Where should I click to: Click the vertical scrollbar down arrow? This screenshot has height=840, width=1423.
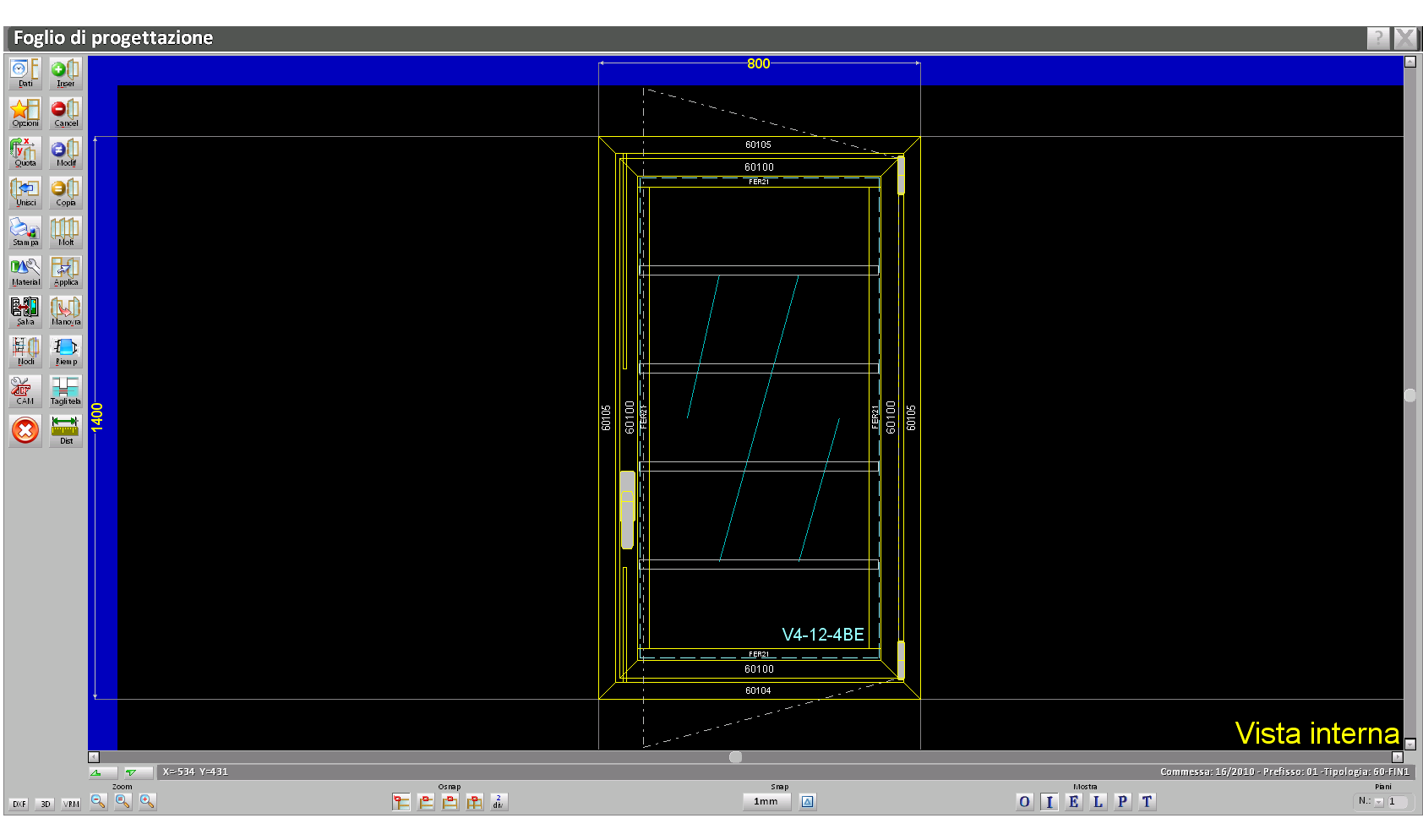pos(1409,744)
